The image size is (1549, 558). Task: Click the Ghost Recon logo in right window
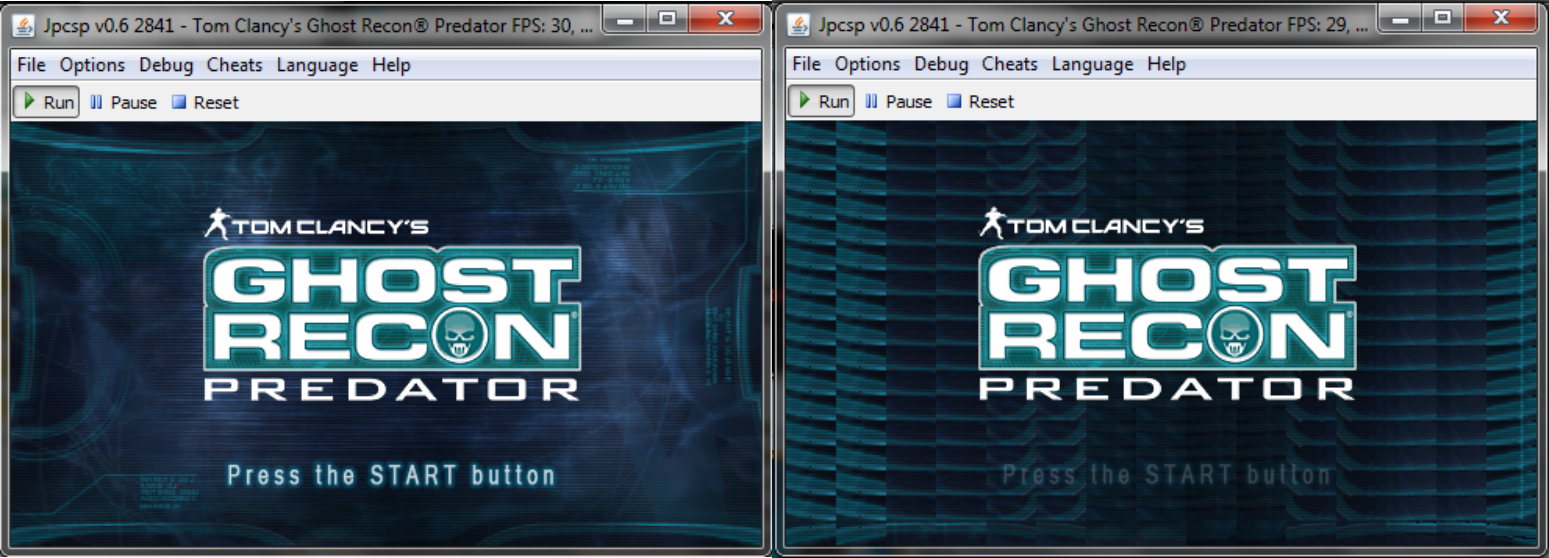click(x=1167, y=309)
